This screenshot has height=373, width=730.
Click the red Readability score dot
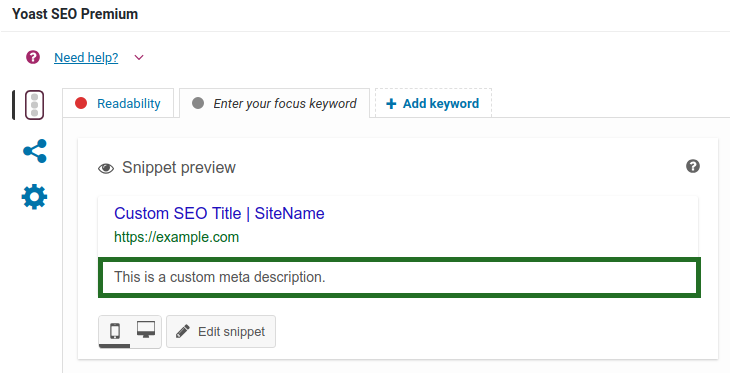coord(81,103)
